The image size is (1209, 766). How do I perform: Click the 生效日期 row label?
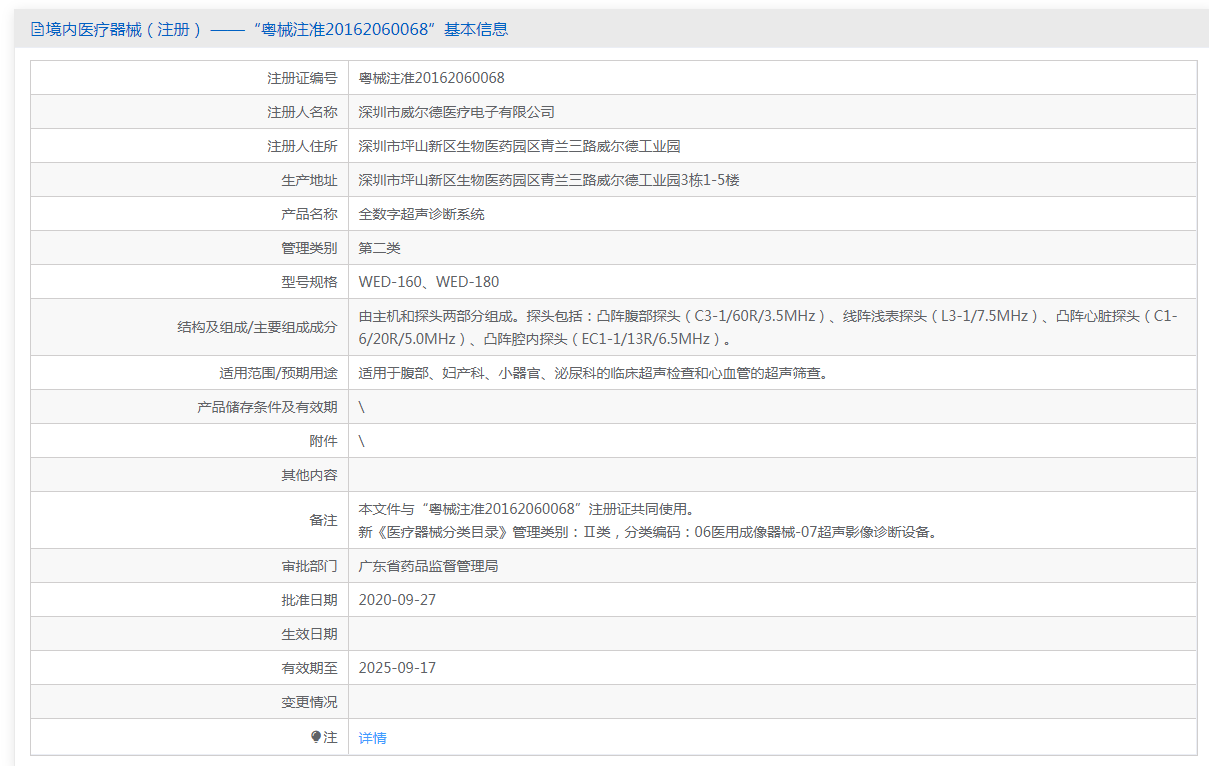point(309,634)
